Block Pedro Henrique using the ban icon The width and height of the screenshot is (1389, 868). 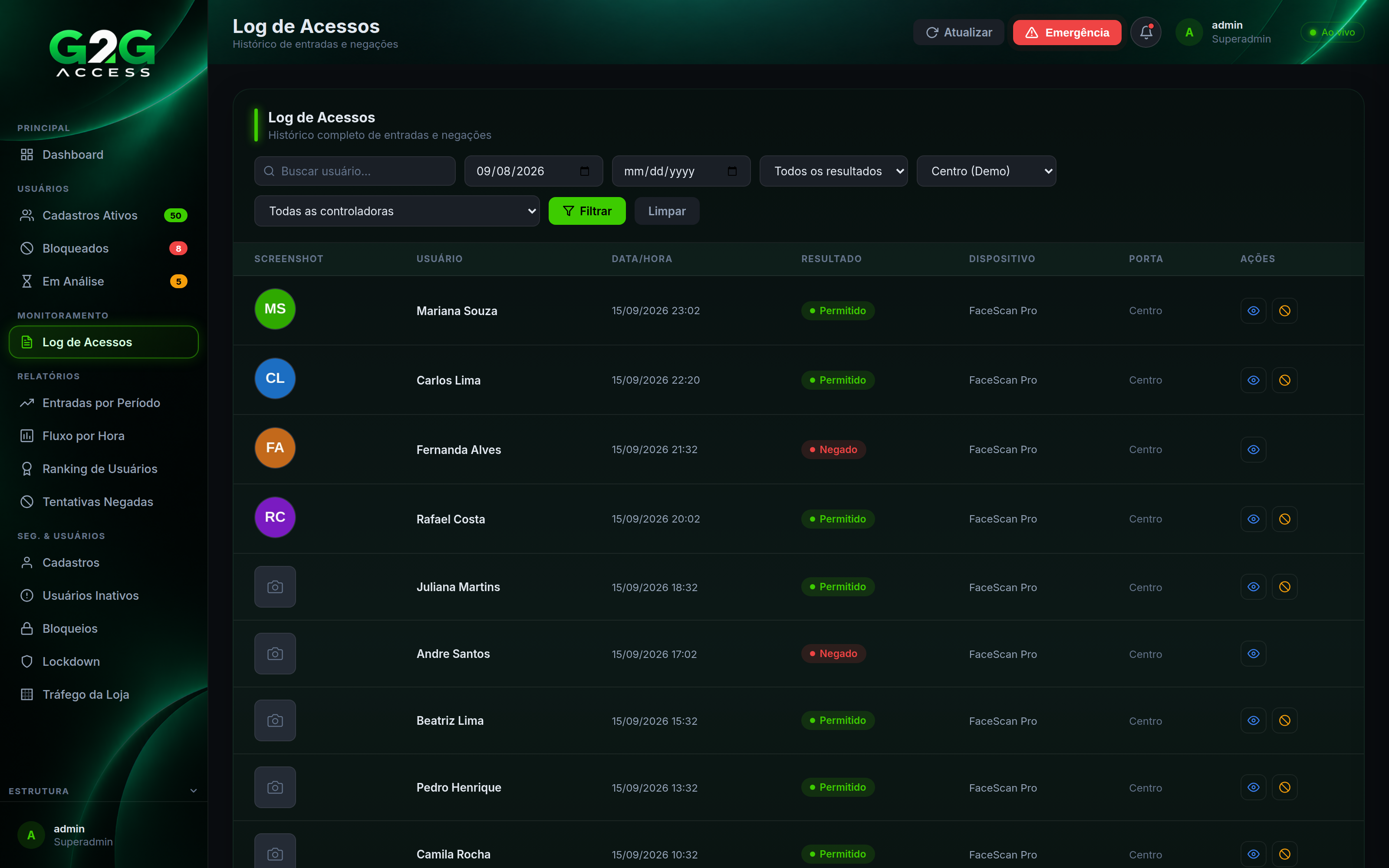(1284, 787)
